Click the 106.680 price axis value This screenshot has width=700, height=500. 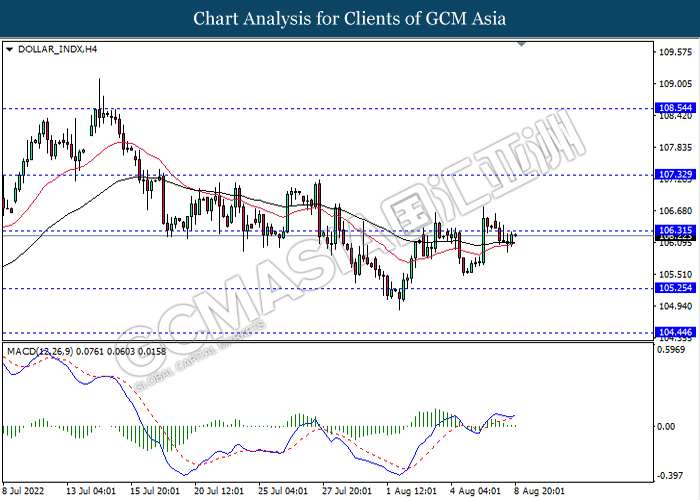675,211
